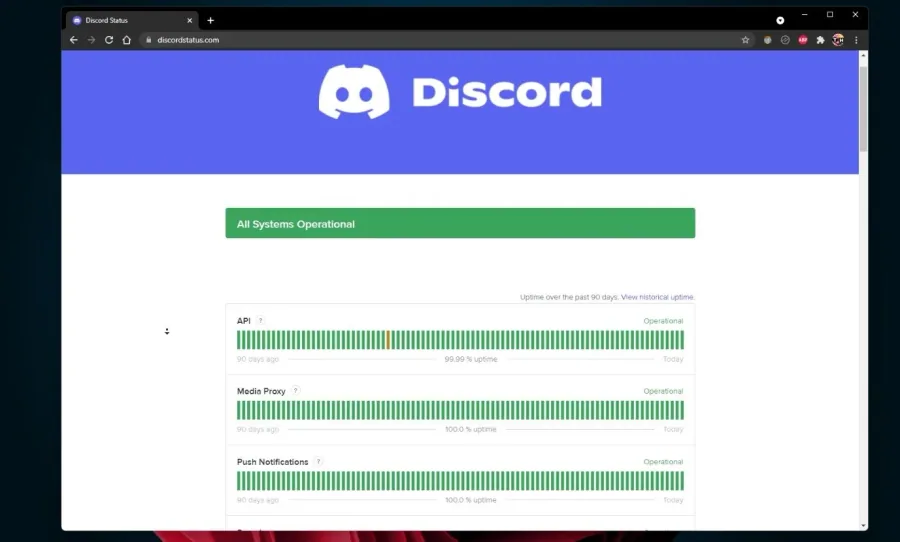Open the Extensions puzzle-piece menu
The width and height of the screenshot is (900, 542).
pos(820,40)
